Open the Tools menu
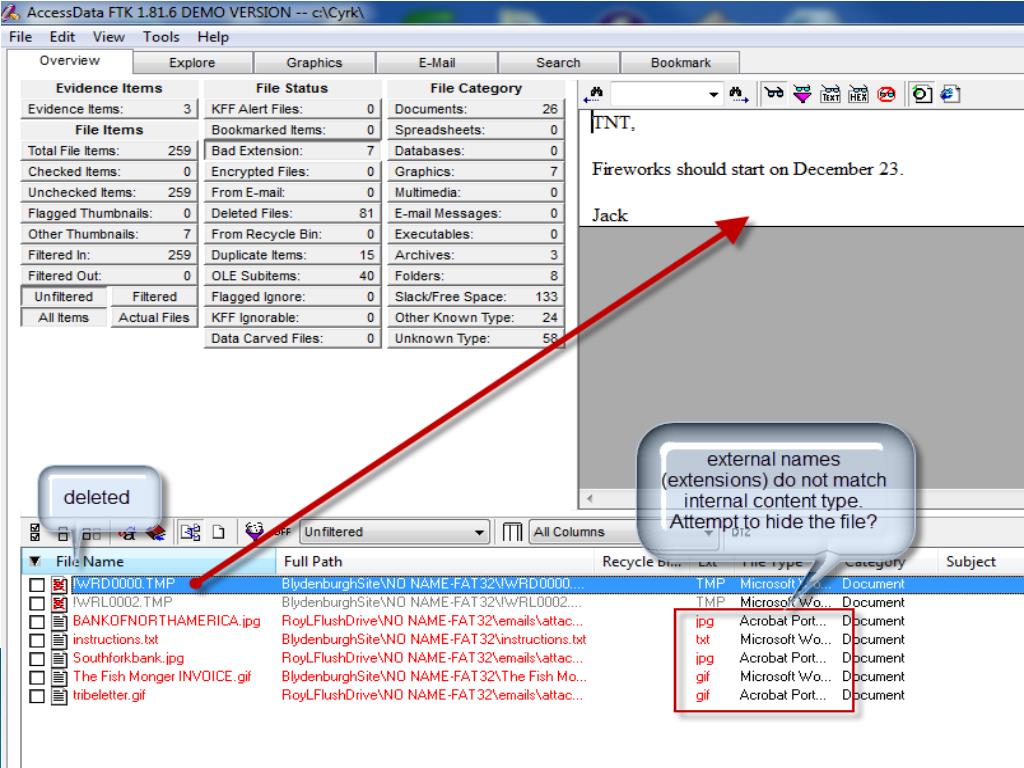 pos(161,37)
